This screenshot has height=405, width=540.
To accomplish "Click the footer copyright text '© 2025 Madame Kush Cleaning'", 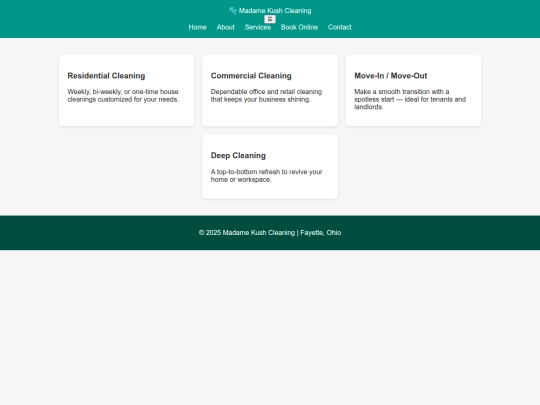I will 247,233.
